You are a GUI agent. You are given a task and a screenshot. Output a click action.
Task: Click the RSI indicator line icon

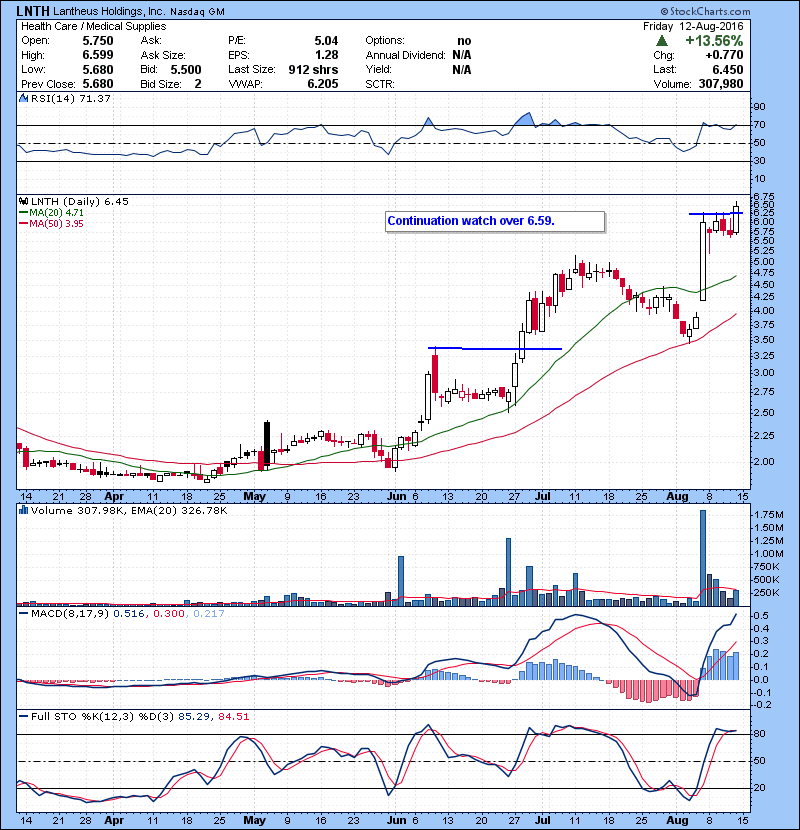point(23,98)
